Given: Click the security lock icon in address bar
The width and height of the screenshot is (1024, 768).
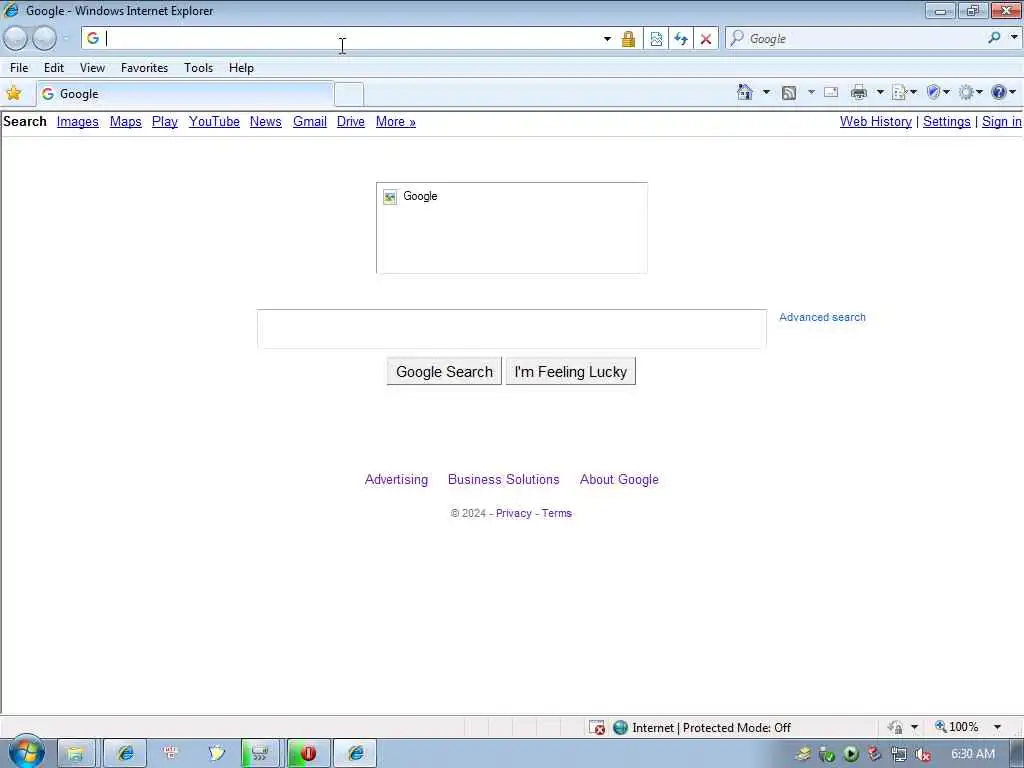Looking at the screenshot, I should coord(628,39).
